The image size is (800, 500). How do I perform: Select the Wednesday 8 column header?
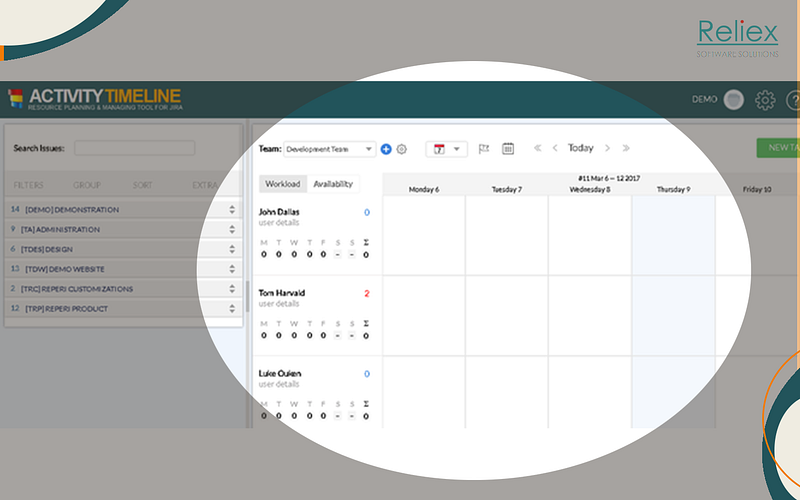click(x=590, y=189)
